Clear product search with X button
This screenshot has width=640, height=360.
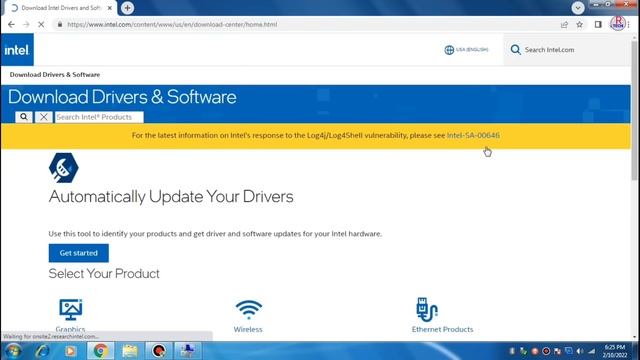click(x=44, y=117)
